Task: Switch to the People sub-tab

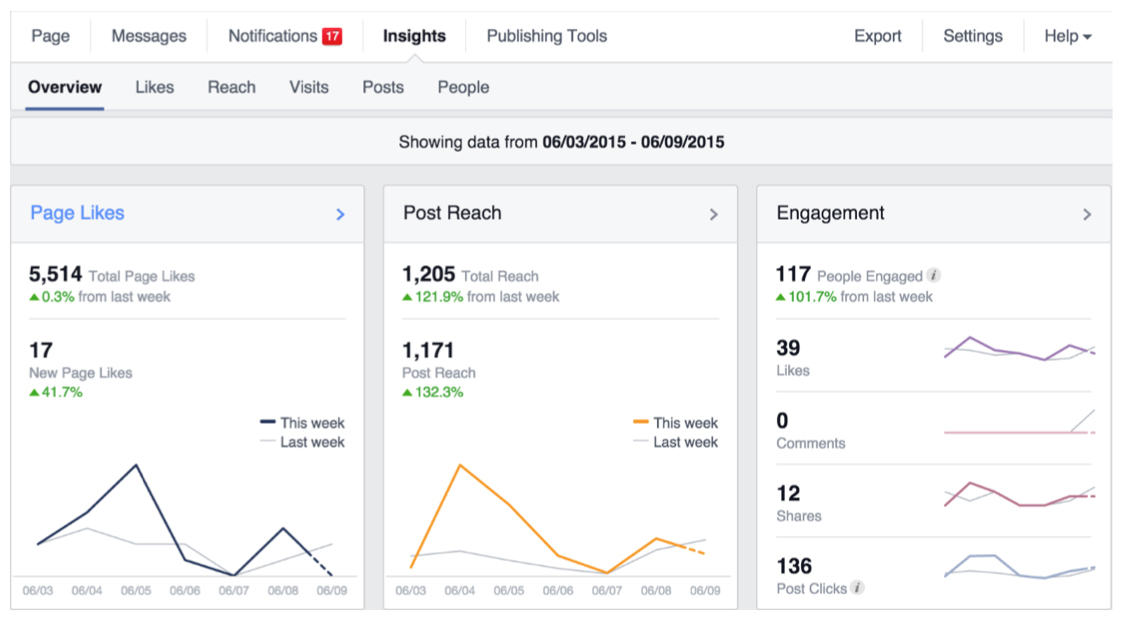Action: pyautogui.click(x=463, y=87)
